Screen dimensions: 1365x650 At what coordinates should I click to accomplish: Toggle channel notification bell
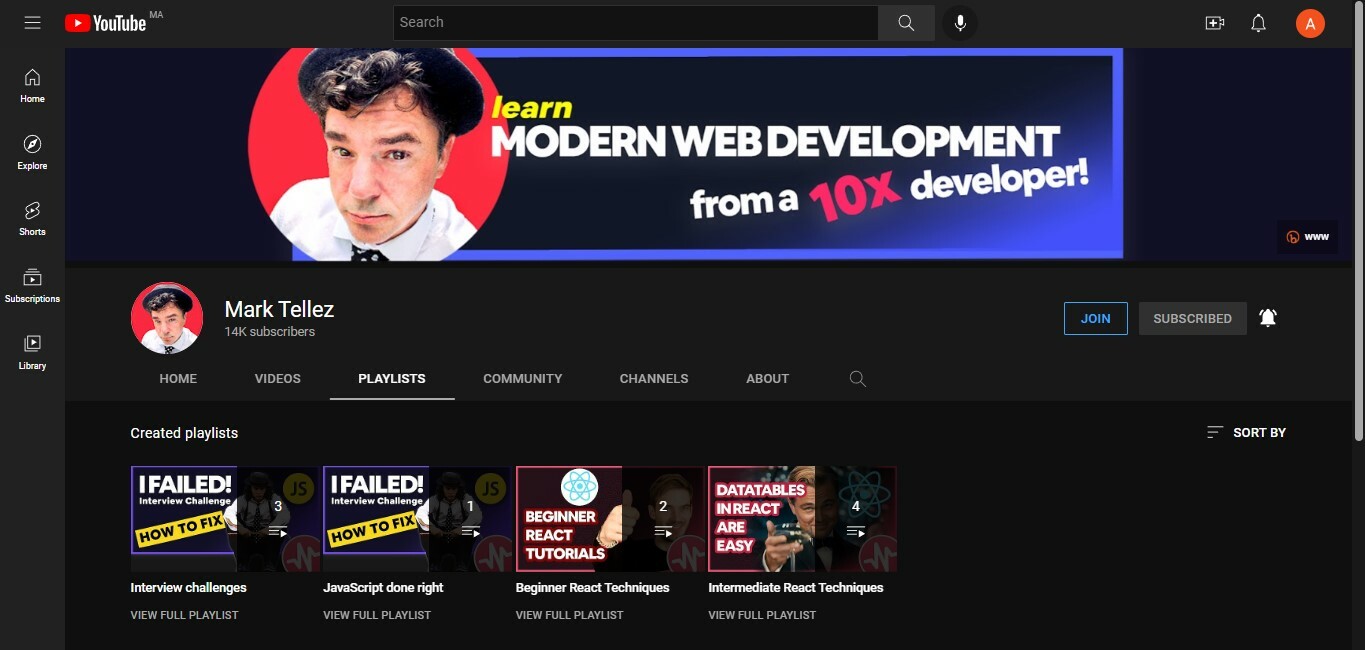point(1268,318)
